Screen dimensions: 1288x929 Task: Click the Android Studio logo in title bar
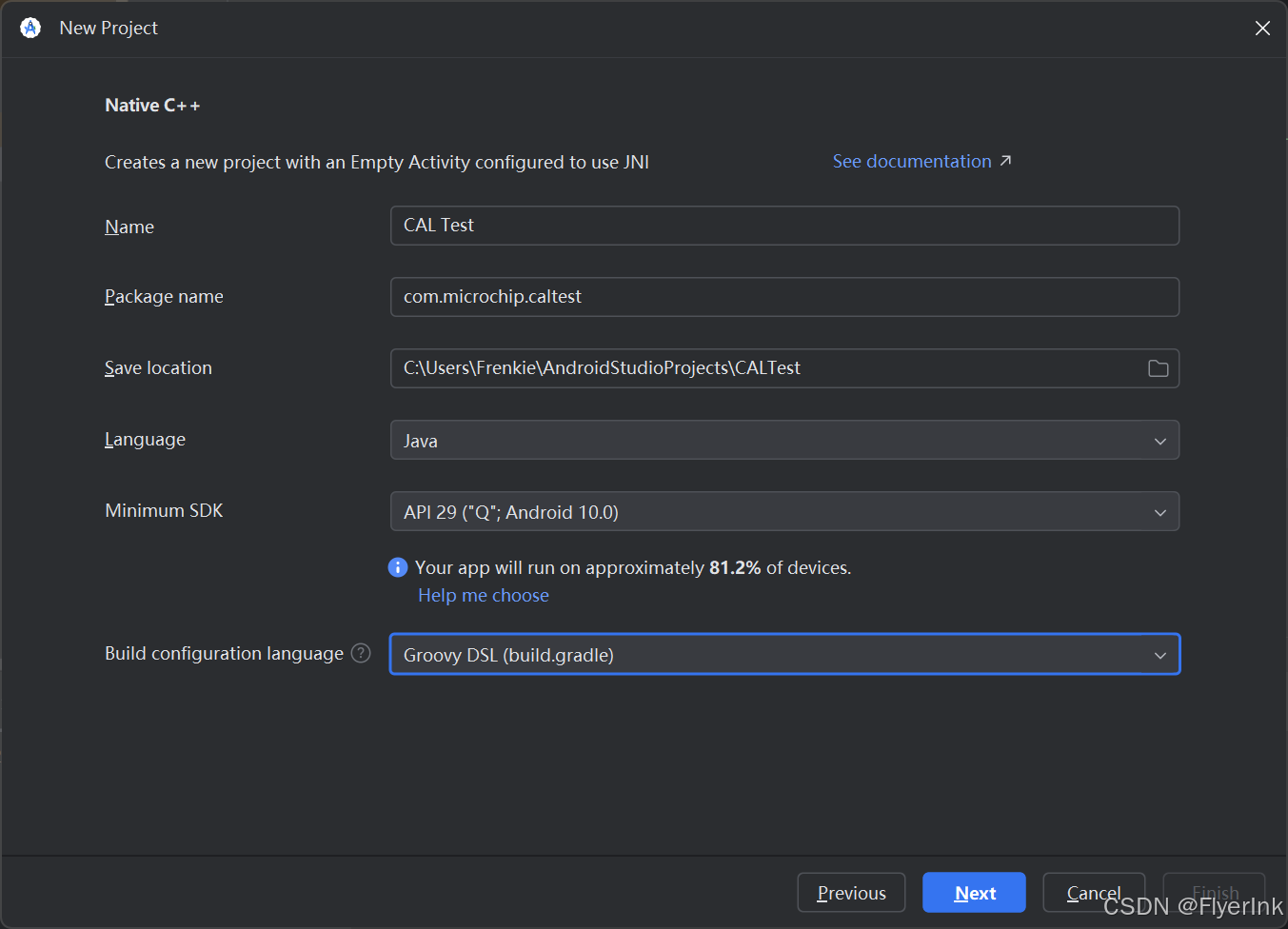tap(30, 28)
